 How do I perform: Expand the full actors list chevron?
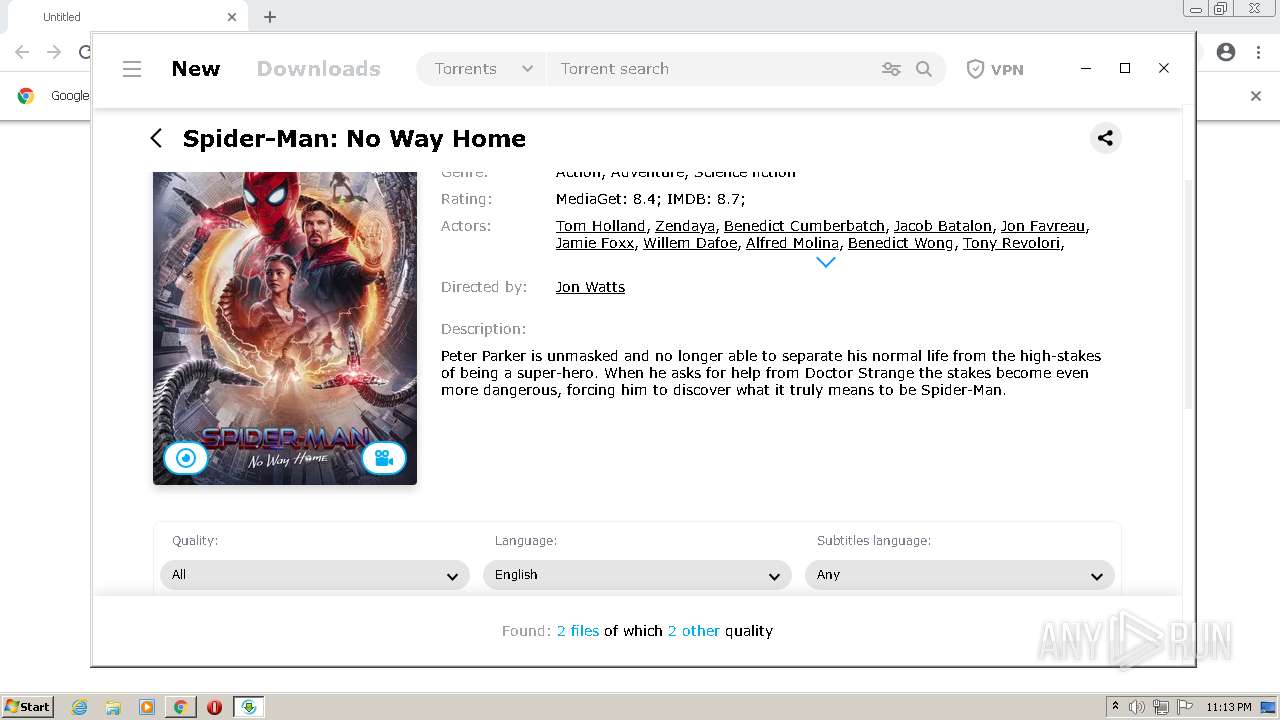point(825,262)
